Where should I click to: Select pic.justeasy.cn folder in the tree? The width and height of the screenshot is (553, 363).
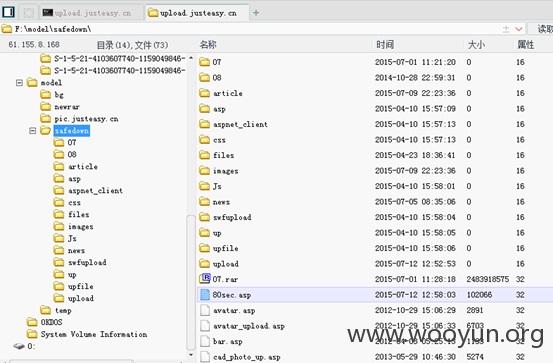(x=79, y=119)
